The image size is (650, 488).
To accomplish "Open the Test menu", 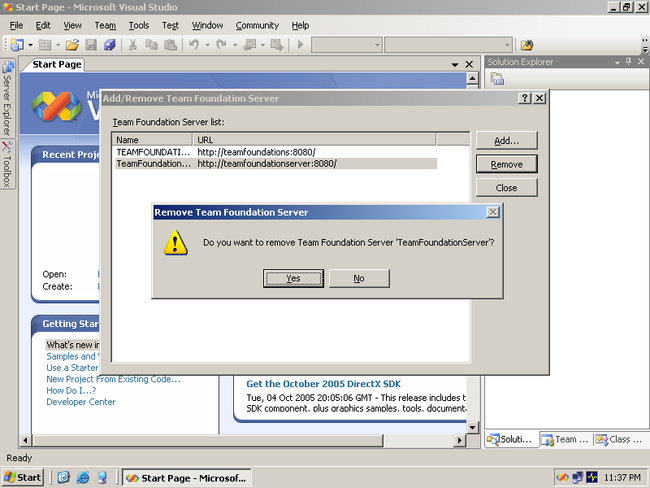I will (x=170, y=25).
